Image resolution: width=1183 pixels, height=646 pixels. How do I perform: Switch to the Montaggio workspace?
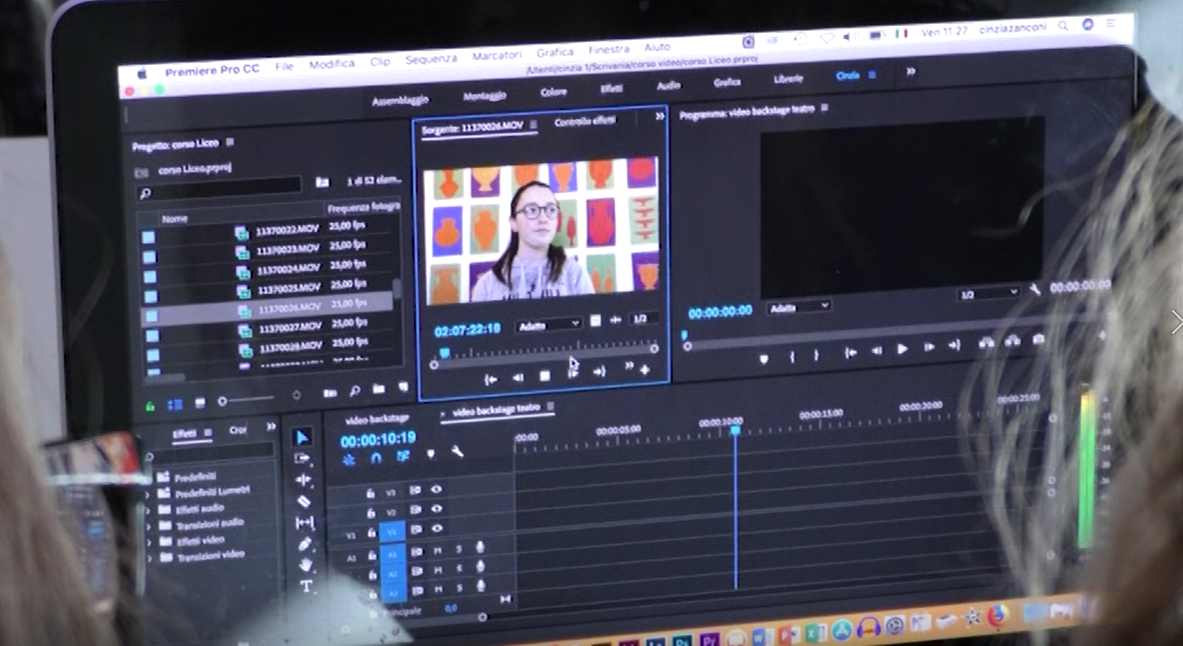[484, 96]
